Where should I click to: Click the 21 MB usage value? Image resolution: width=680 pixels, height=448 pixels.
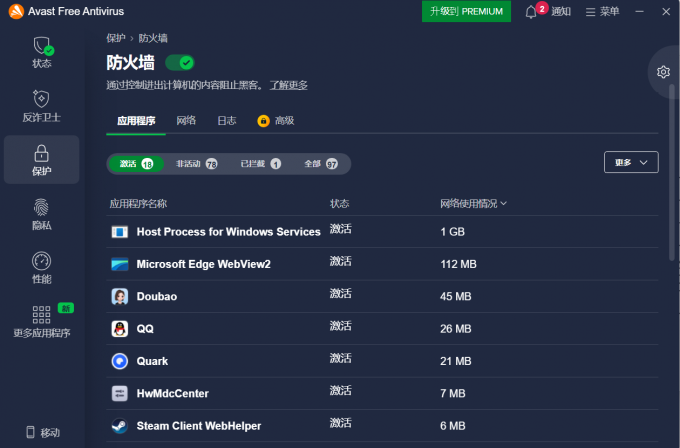coord(455,361)
